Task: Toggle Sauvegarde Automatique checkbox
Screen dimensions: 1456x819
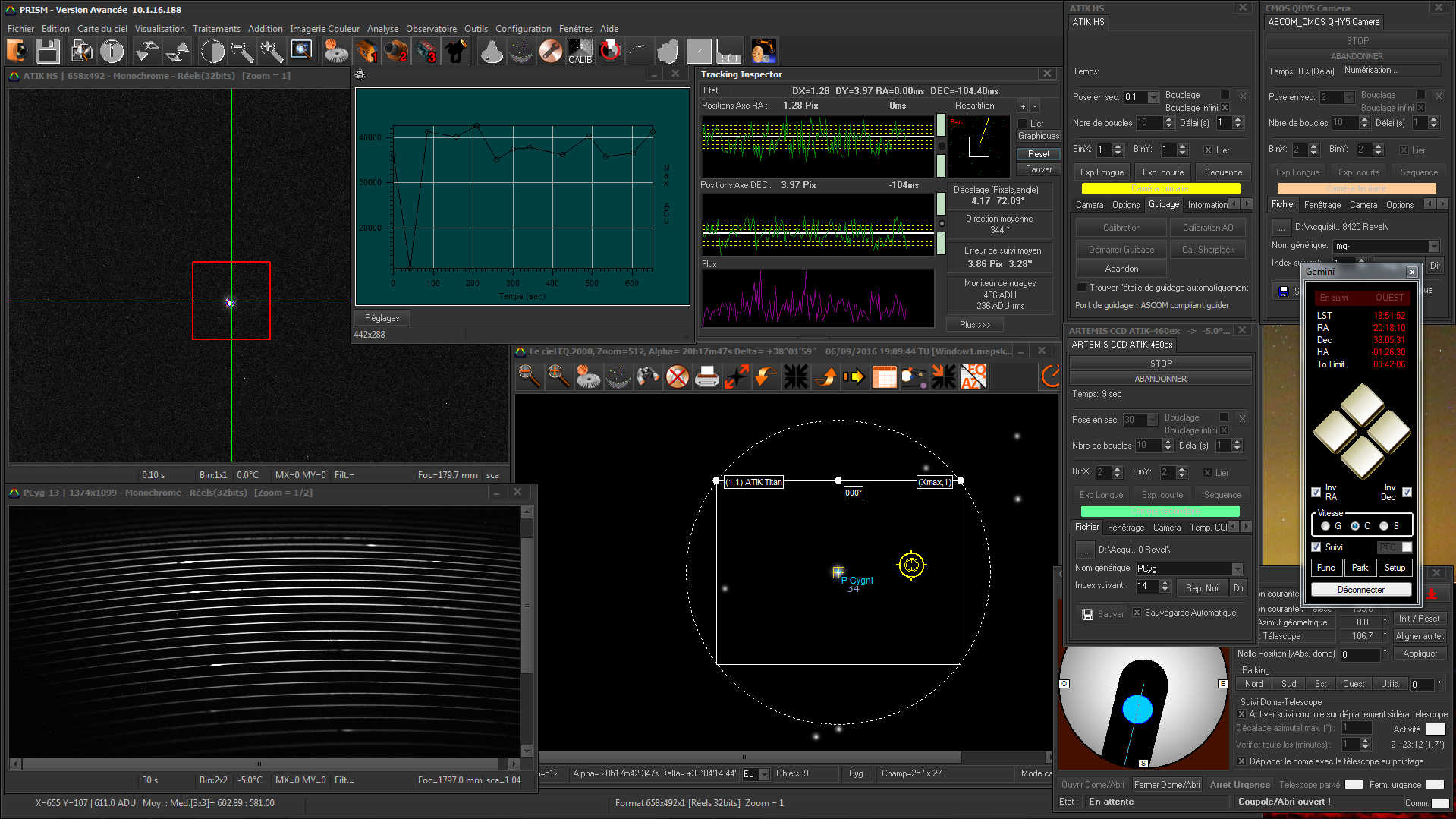Action: [1137, 613]
